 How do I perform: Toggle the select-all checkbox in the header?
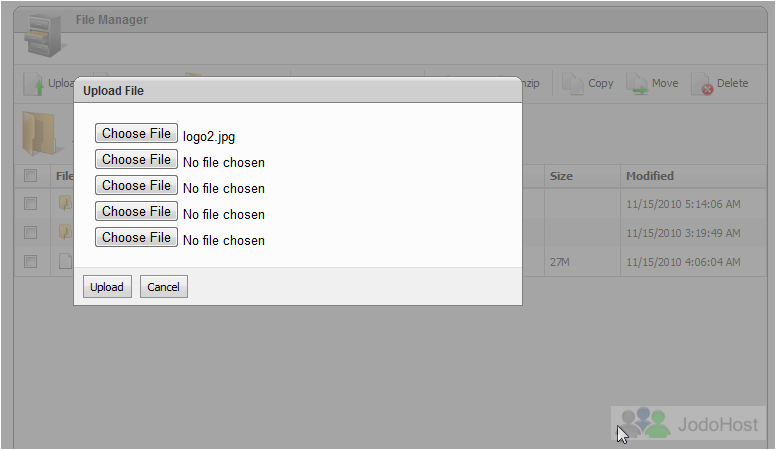click(x=31, y=175)
